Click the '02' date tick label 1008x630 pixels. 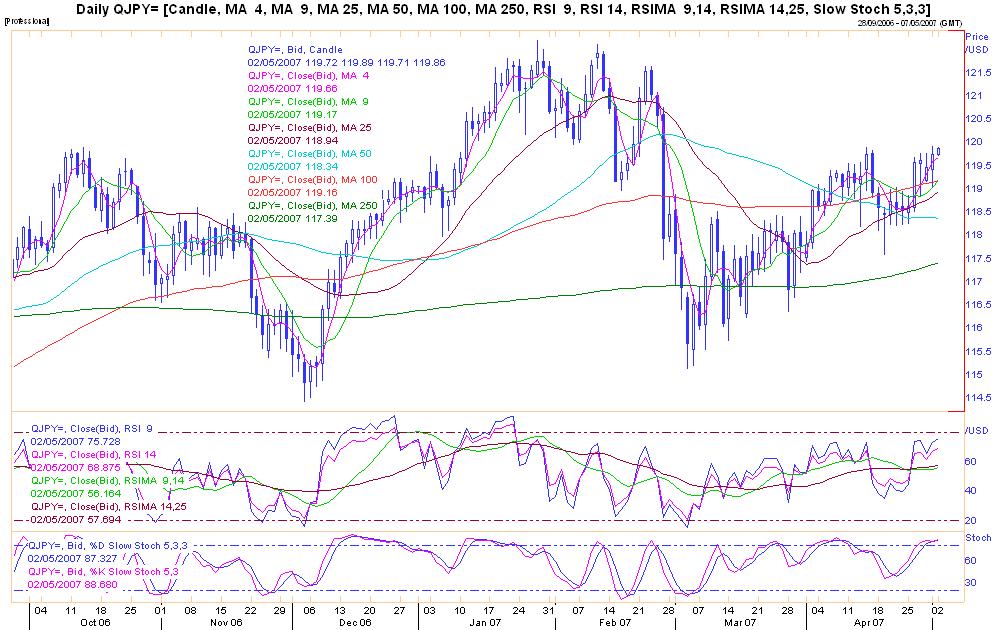pos(937,611)
